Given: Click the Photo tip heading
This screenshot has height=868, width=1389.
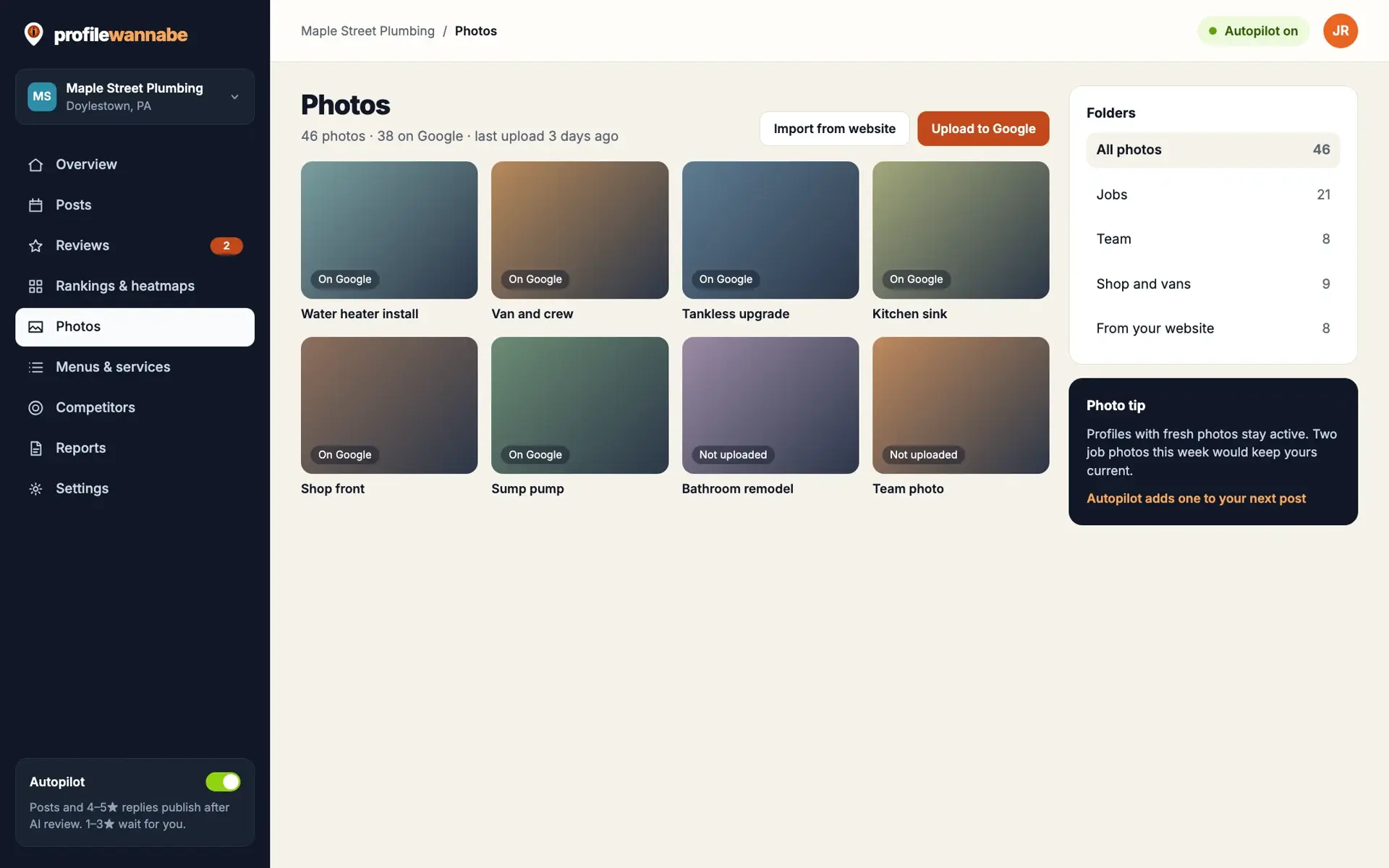Looking at the screenshot, I should pos(1116,406).
